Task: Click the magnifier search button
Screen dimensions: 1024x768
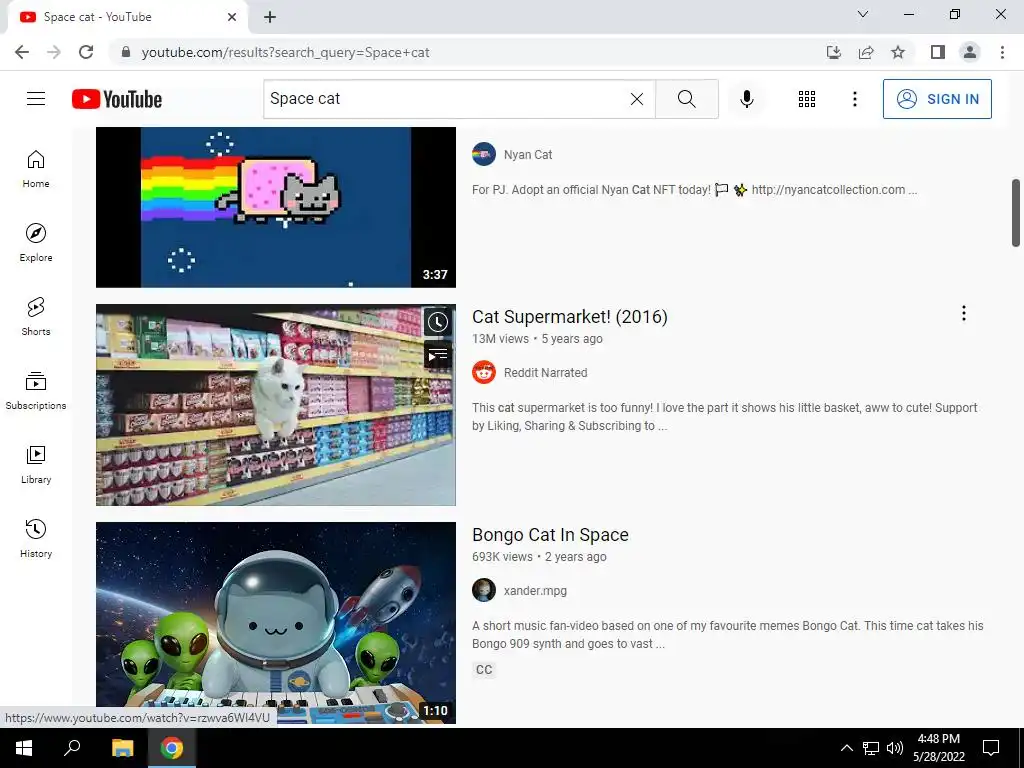Action: click(x=686, y=99)
